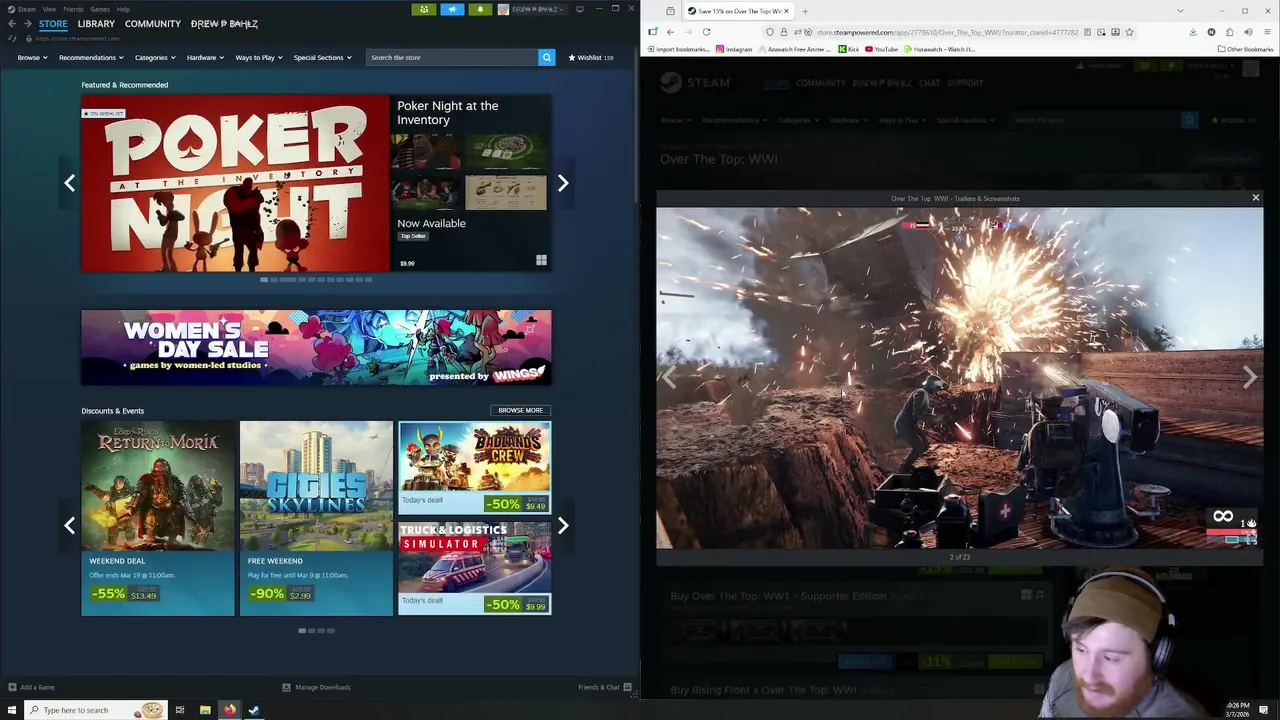Open Firefox hamburger menu
This screenshot has height=720, width=1280.
(x=1267, y=32)
